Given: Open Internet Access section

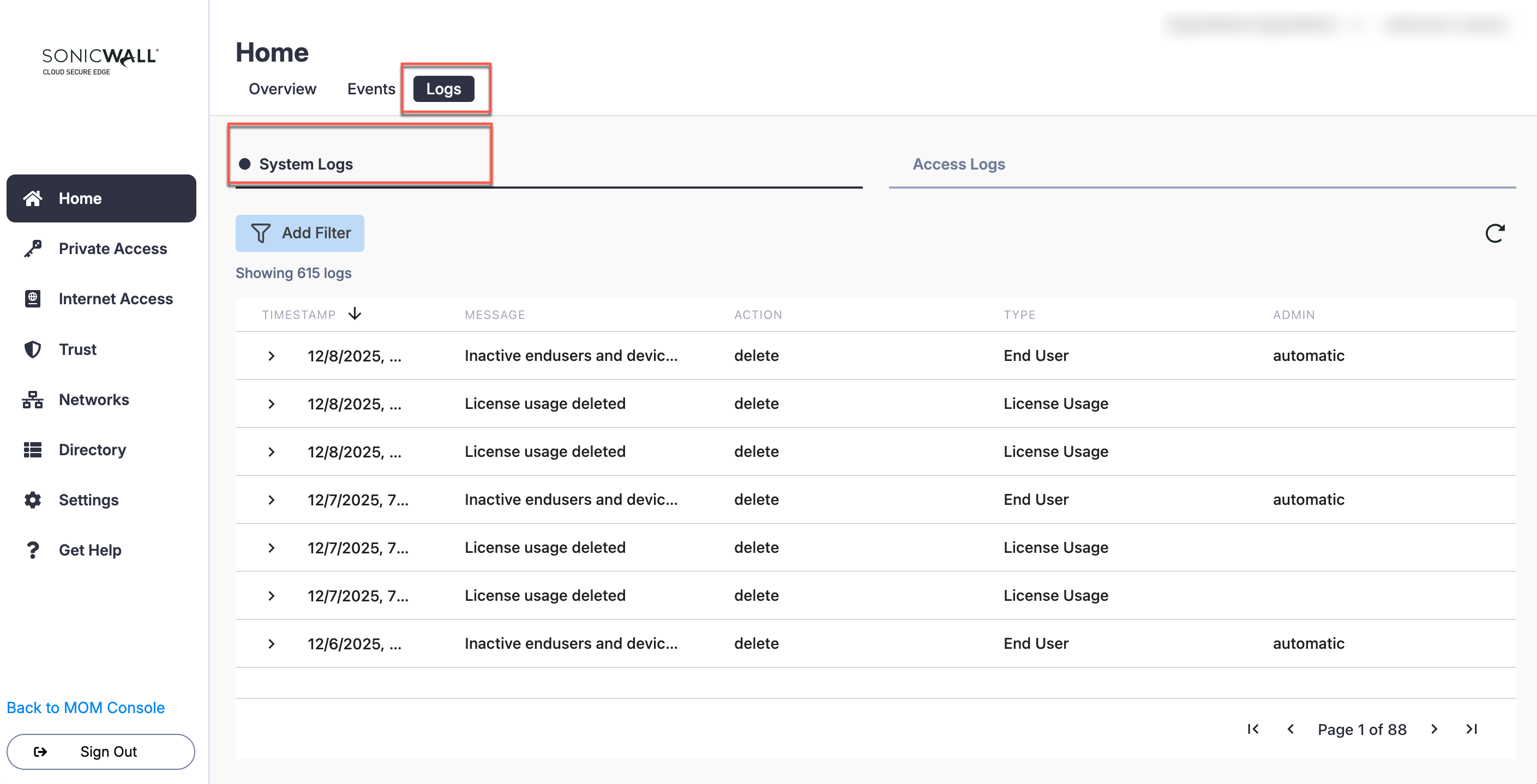Looking at the screenshot, I should [115, 299].
